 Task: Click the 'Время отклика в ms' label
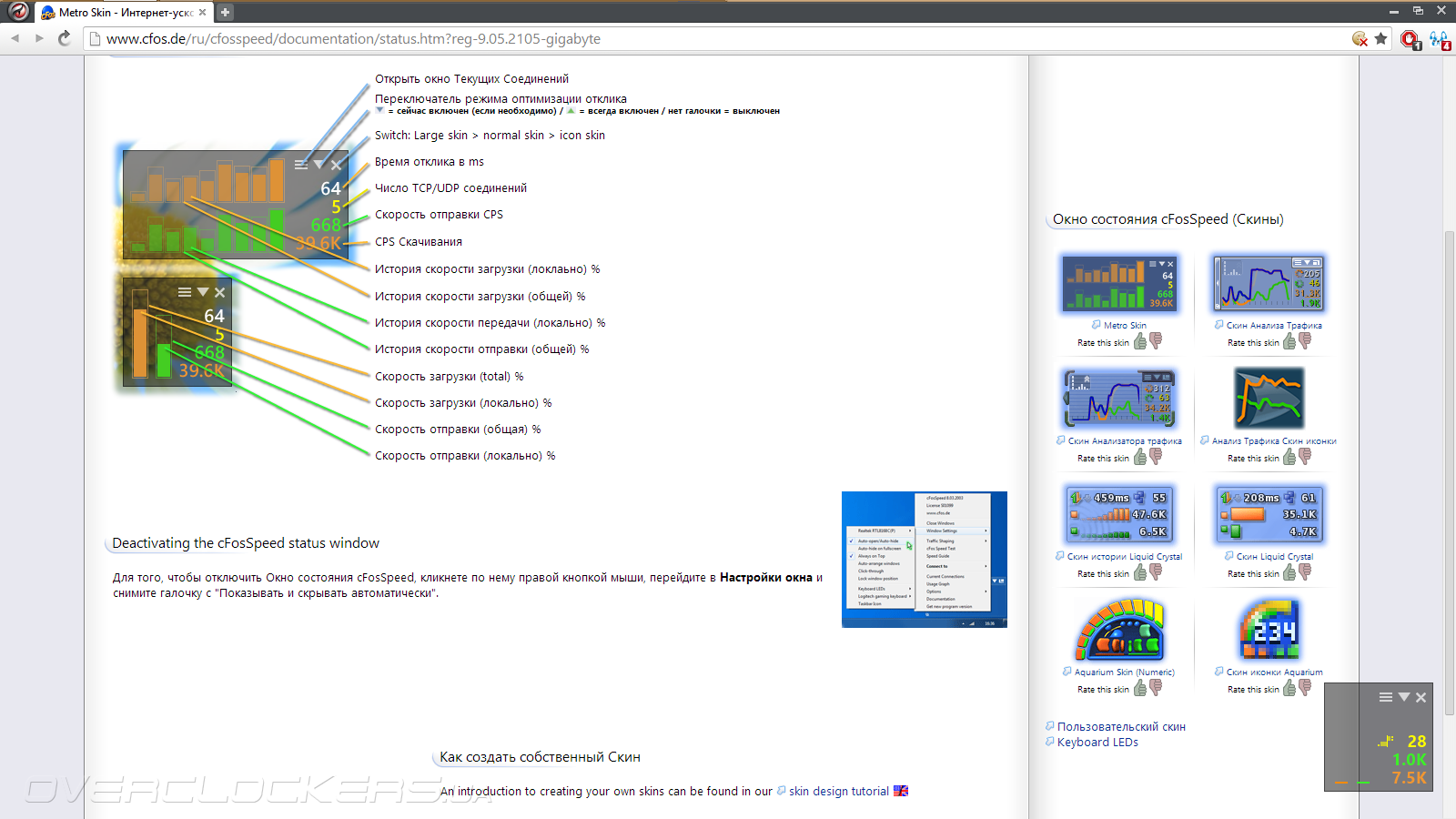tap(430, 162)
